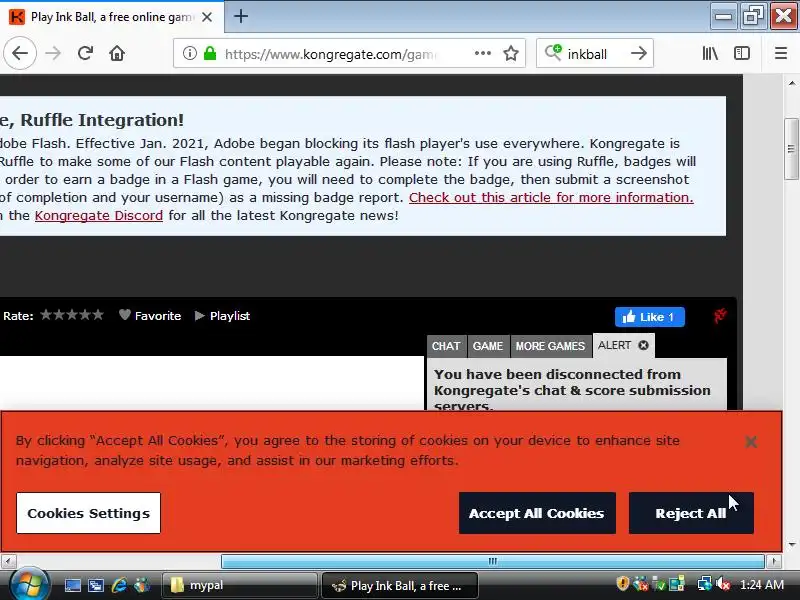The image size is (800, 600).
Task: Click the green padlock security icon
Action: tap(210, 53)
